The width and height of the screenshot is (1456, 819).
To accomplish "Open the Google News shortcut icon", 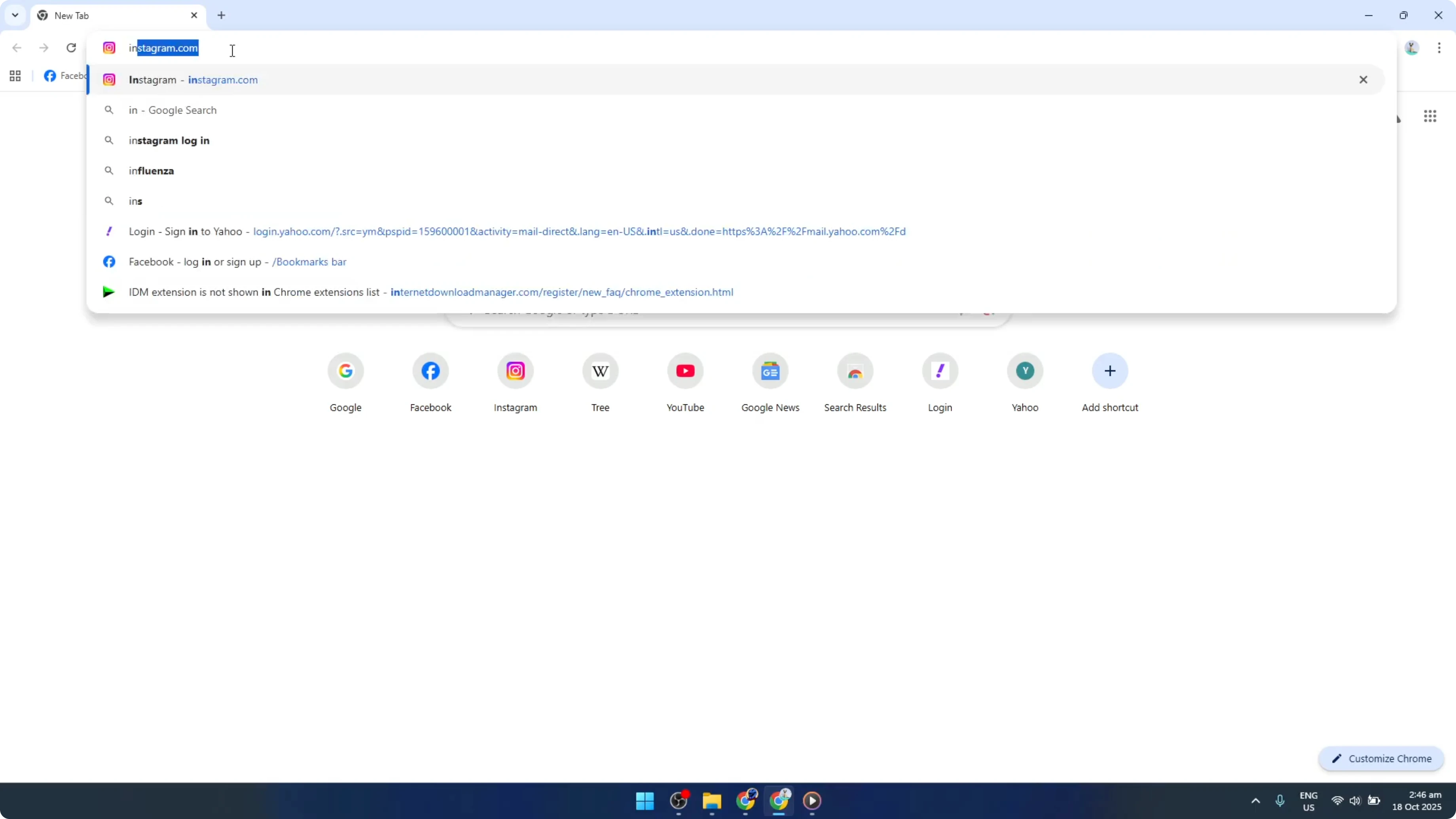I will pos(770,371).
